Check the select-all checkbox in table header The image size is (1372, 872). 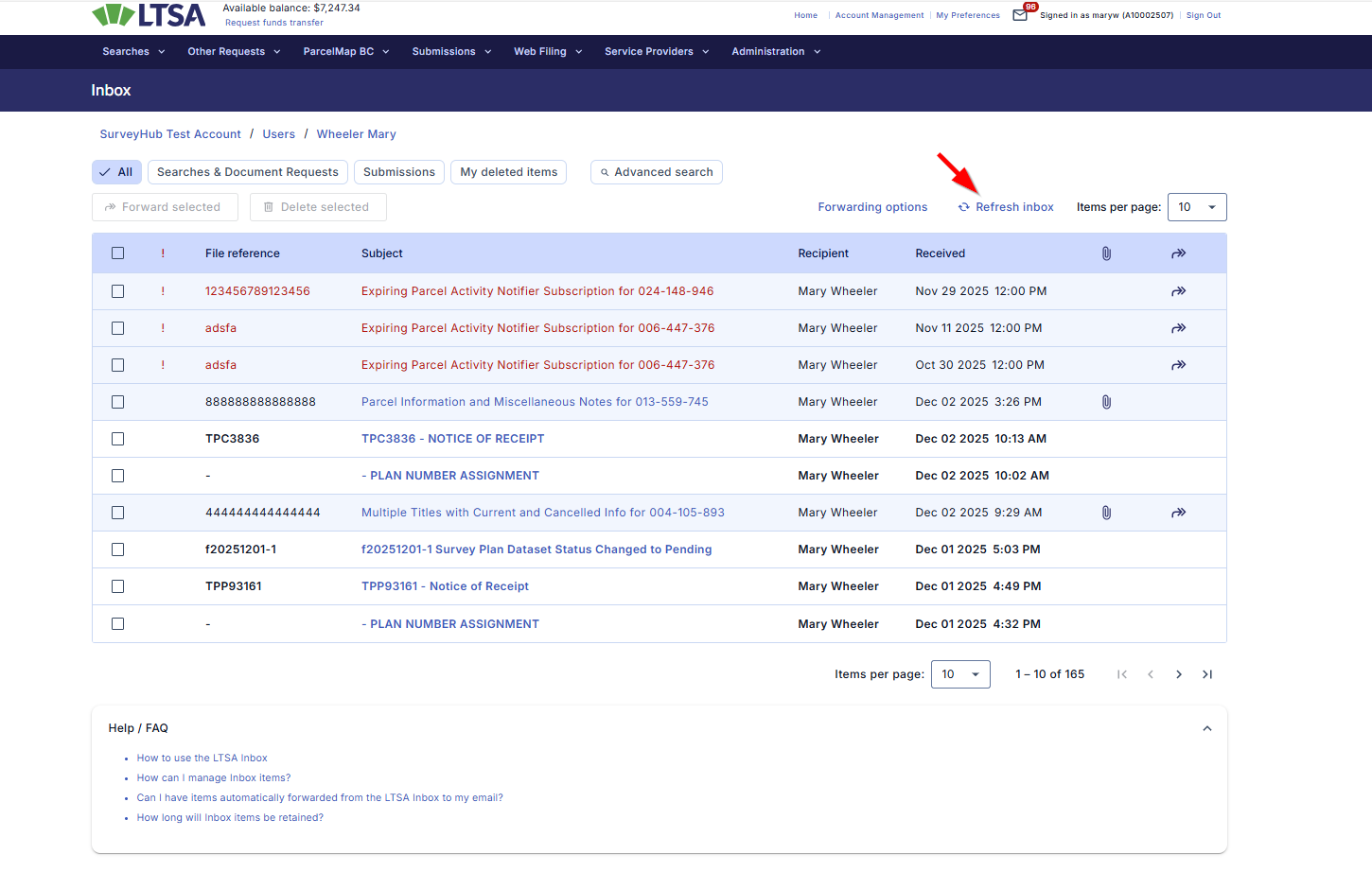(118, 253)
